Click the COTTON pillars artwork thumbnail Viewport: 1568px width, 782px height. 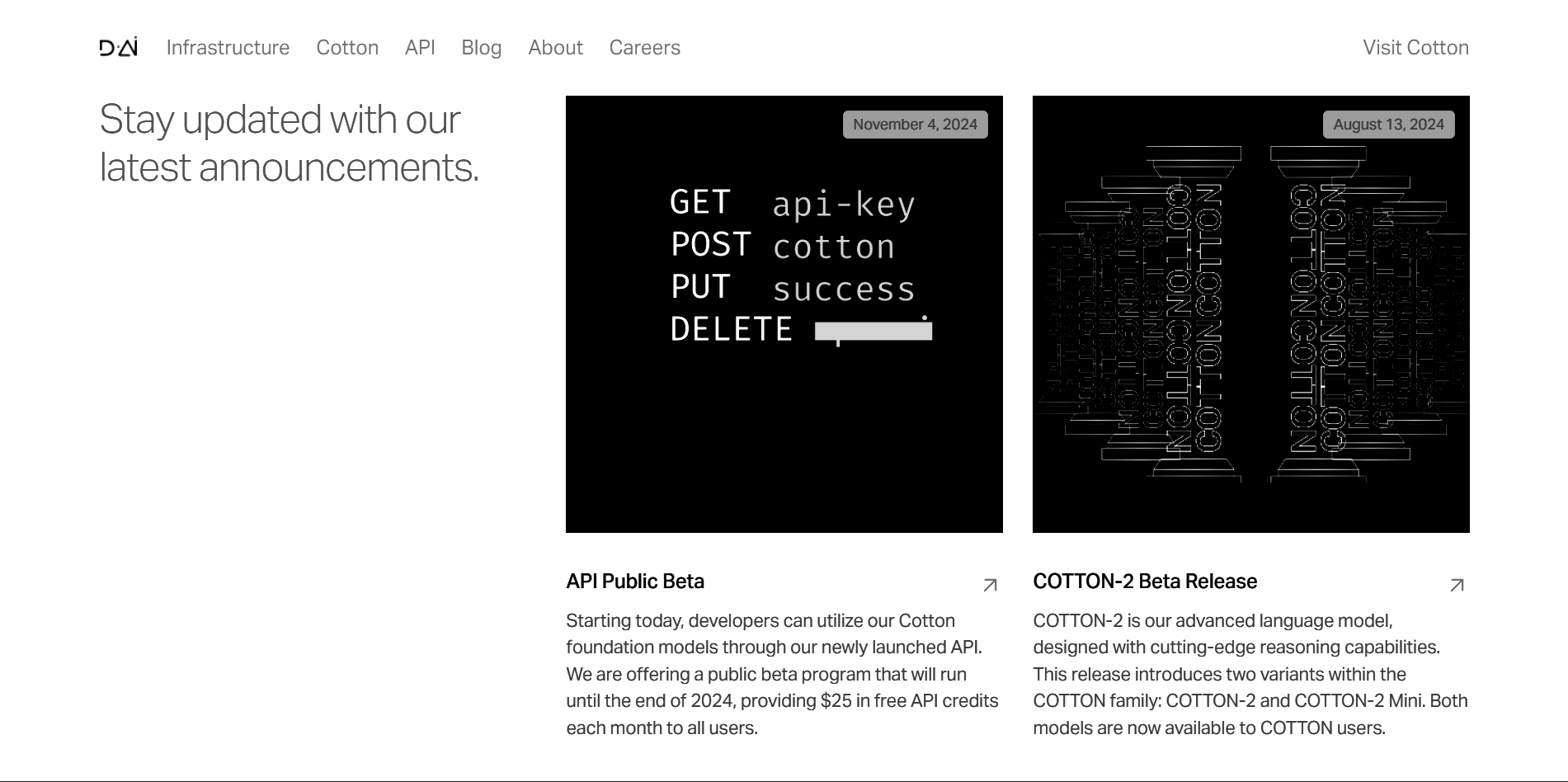click(x=1250, y=330)
